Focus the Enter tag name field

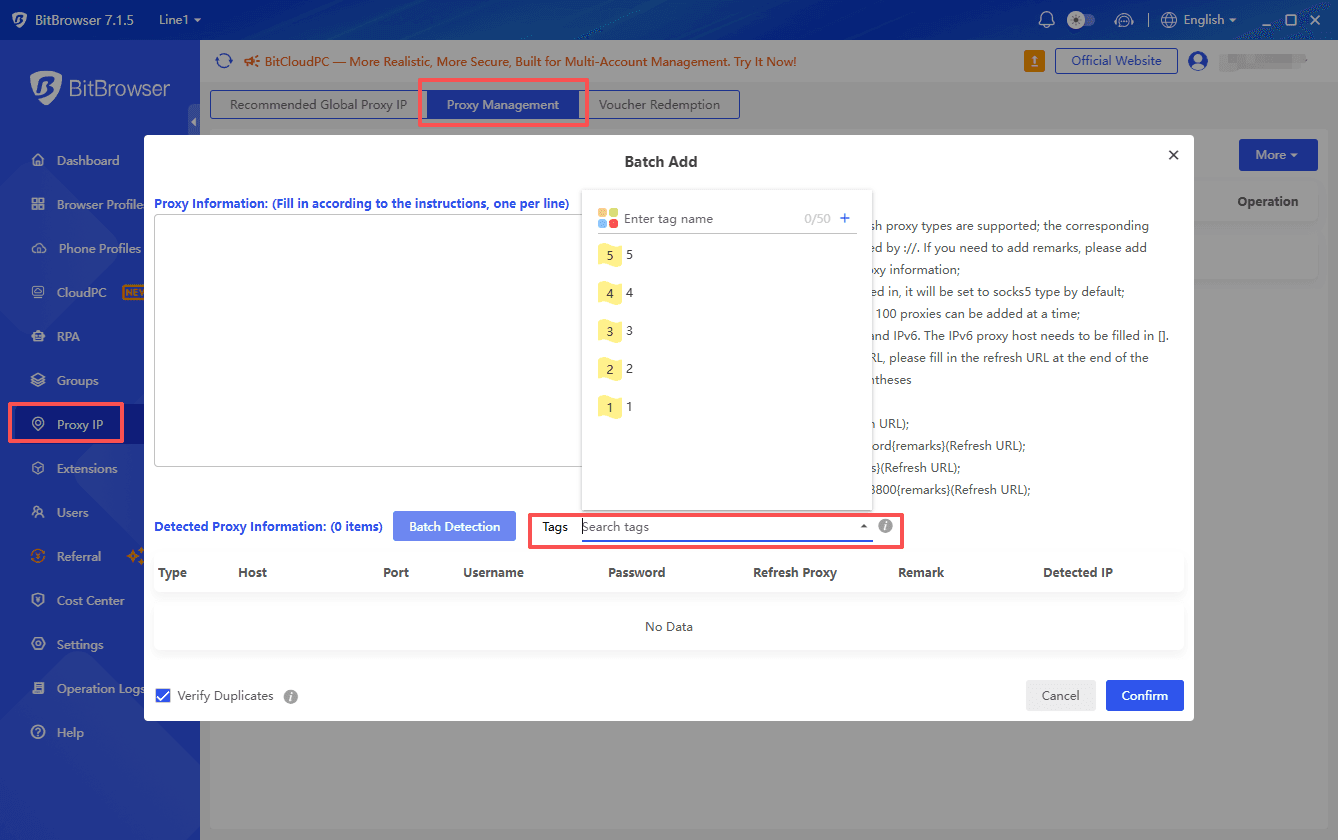coord(711,218)
